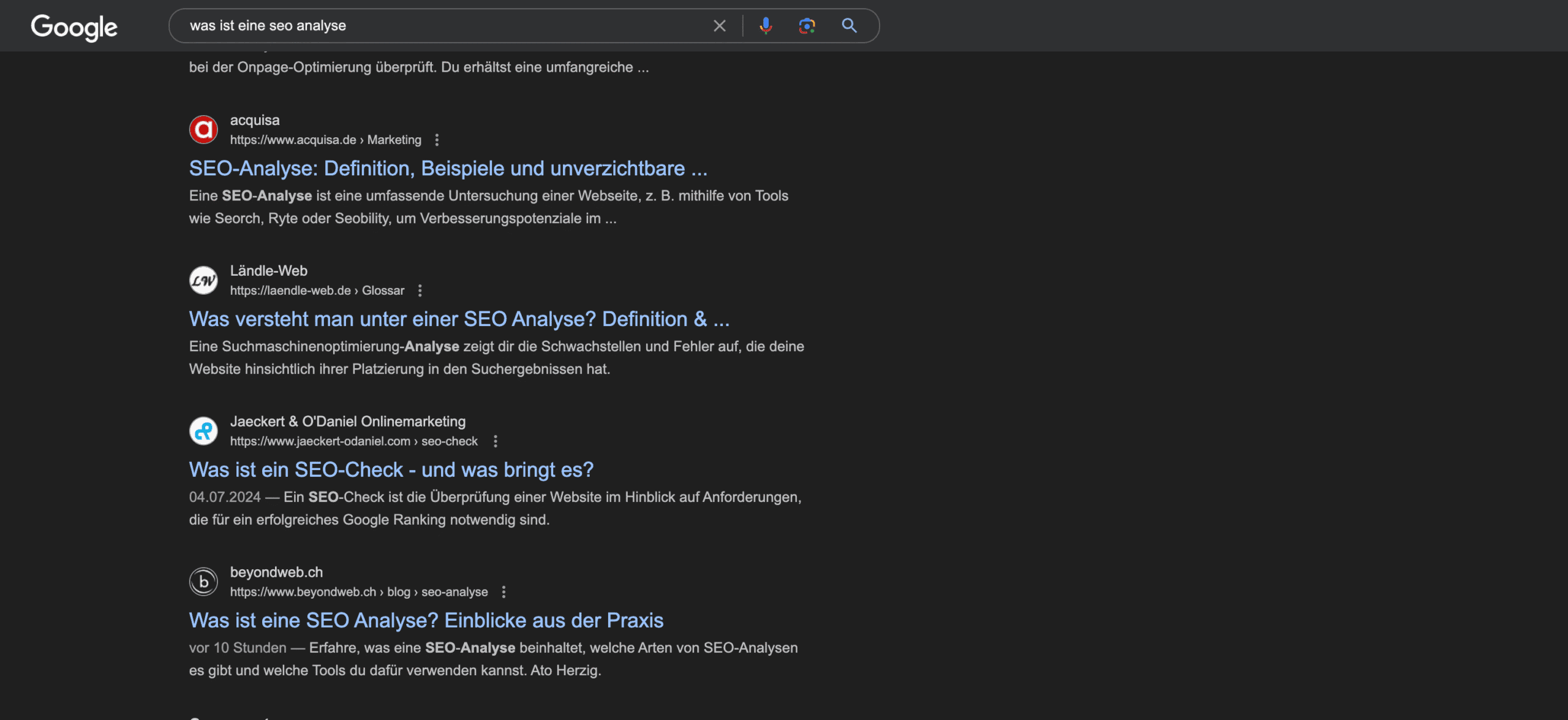This screenshot has width=1568, height=720.
Task: Open Was ist eine SEO Analyse? Einblicke
Action: (426, 621)
